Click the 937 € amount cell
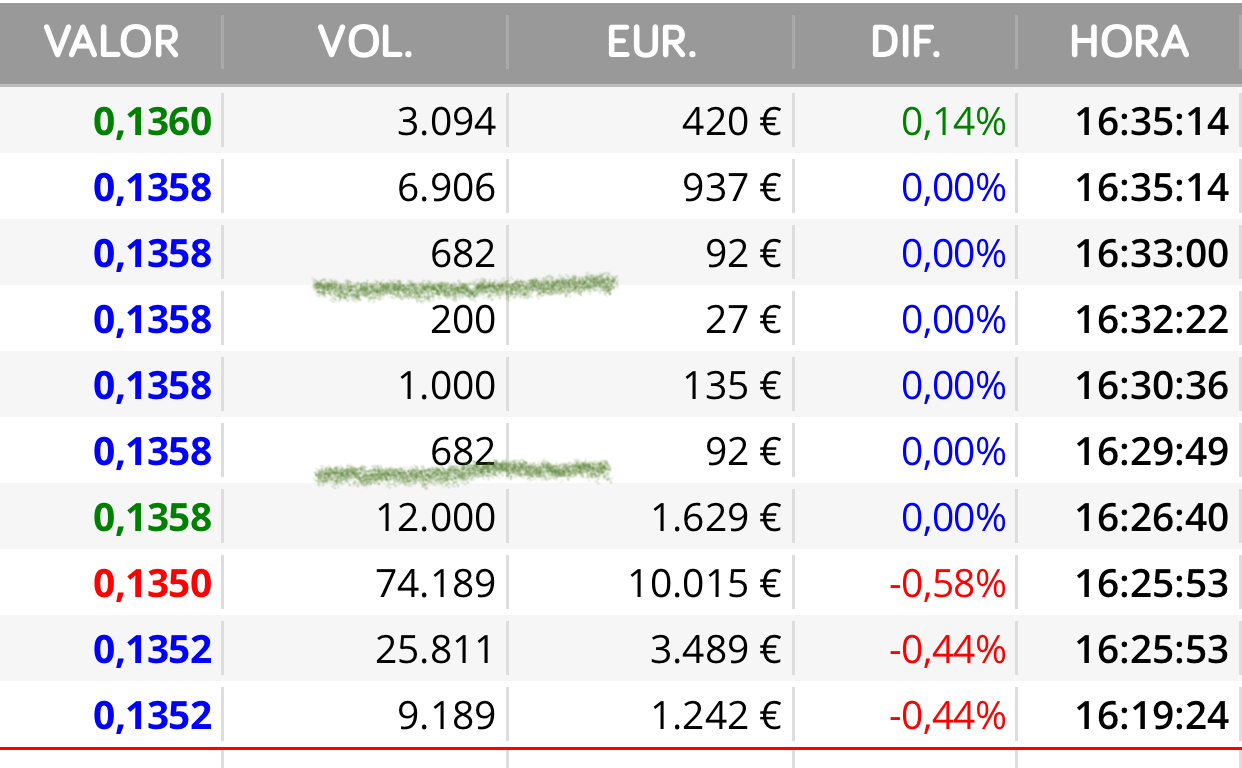Viewport: 1242px width, 768px height. pyautogui.click(x=732, y=188)
